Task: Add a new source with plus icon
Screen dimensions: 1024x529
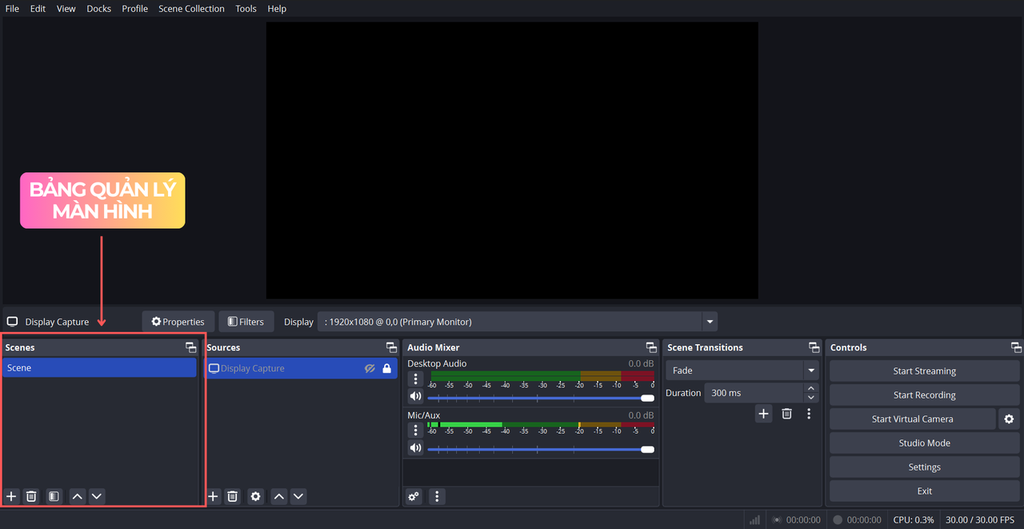Action: [213, 496]
